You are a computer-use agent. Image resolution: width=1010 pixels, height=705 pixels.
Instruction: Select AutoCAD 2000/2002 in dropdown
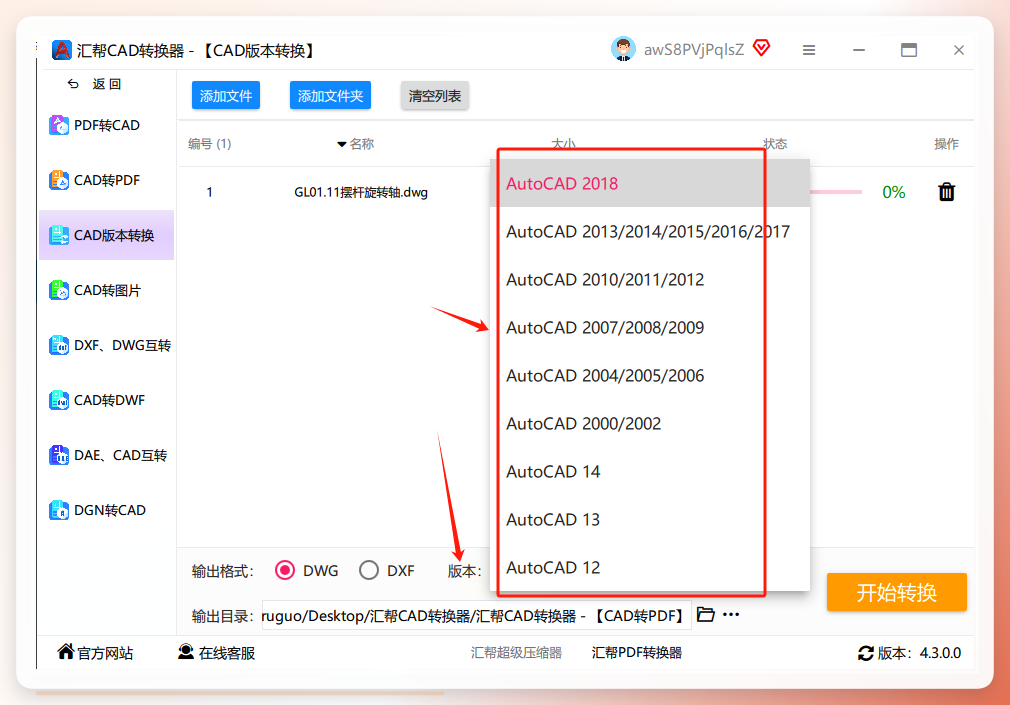[649, 423]
